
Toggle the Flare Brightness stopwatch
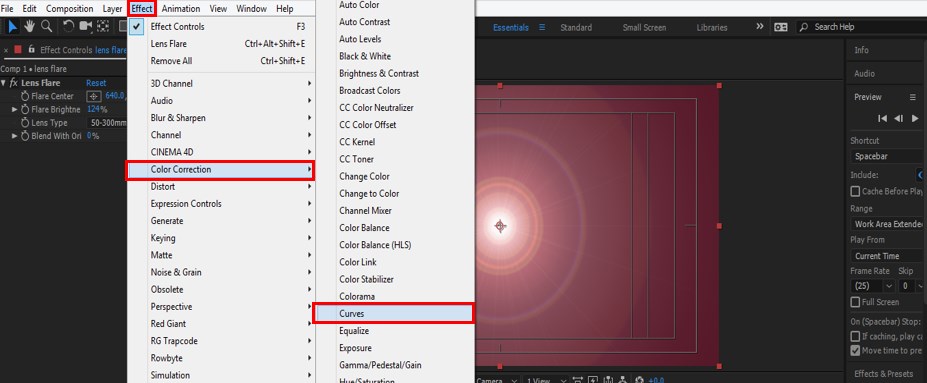[25, 109]
